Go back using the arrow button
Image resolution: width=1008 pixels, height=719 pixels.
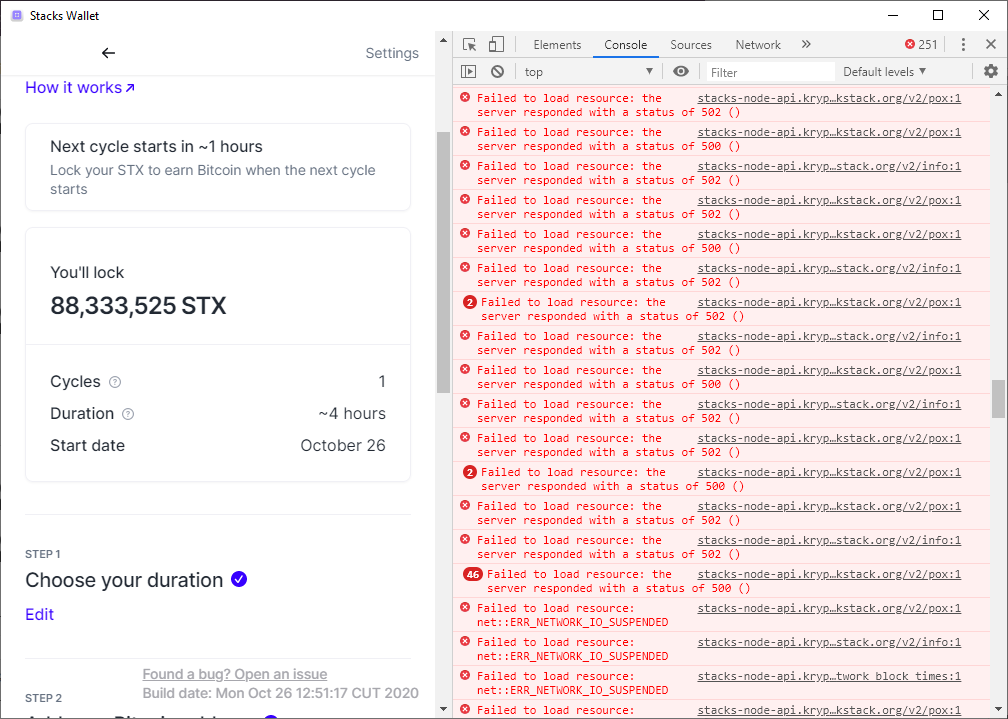pyautogui.click(x=108, y=53)
